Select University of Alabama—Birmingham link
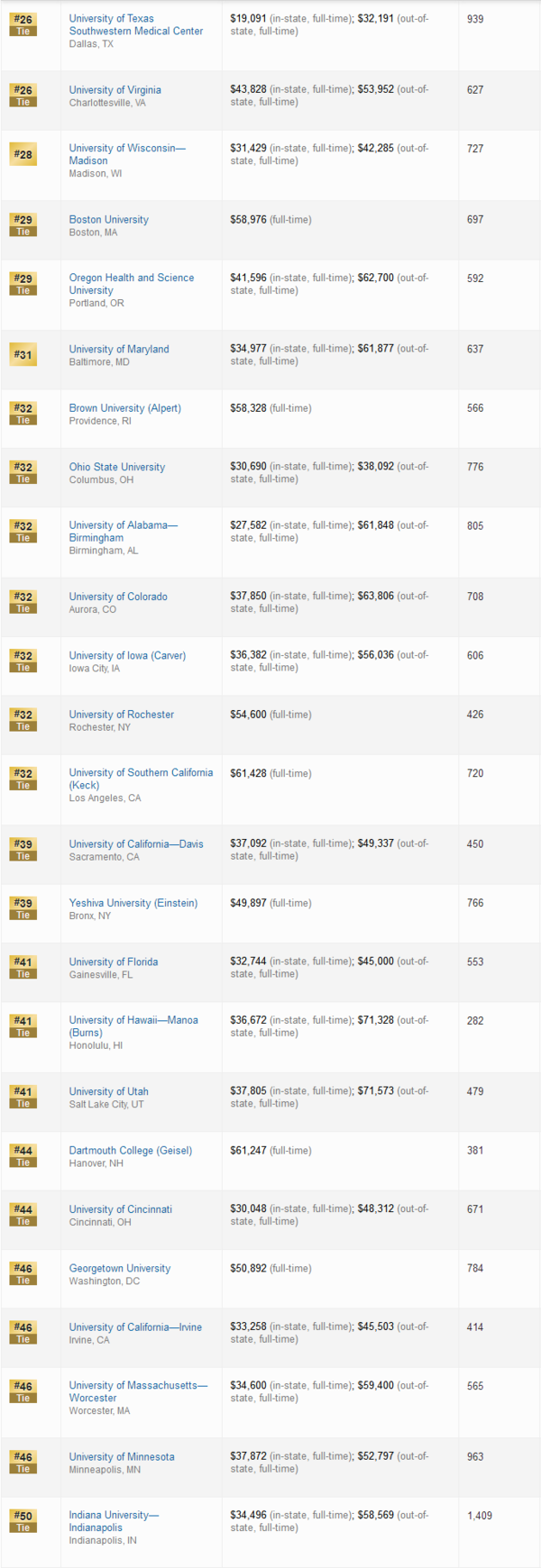541x1568 pixels. pos(123,531)
